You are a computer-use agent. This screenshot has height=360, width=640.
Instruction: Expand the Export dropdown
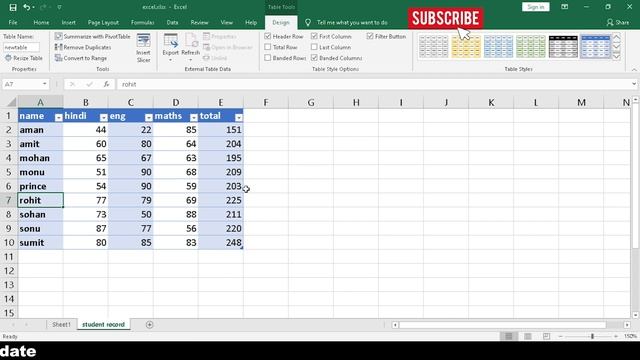[x=171, y=60]
